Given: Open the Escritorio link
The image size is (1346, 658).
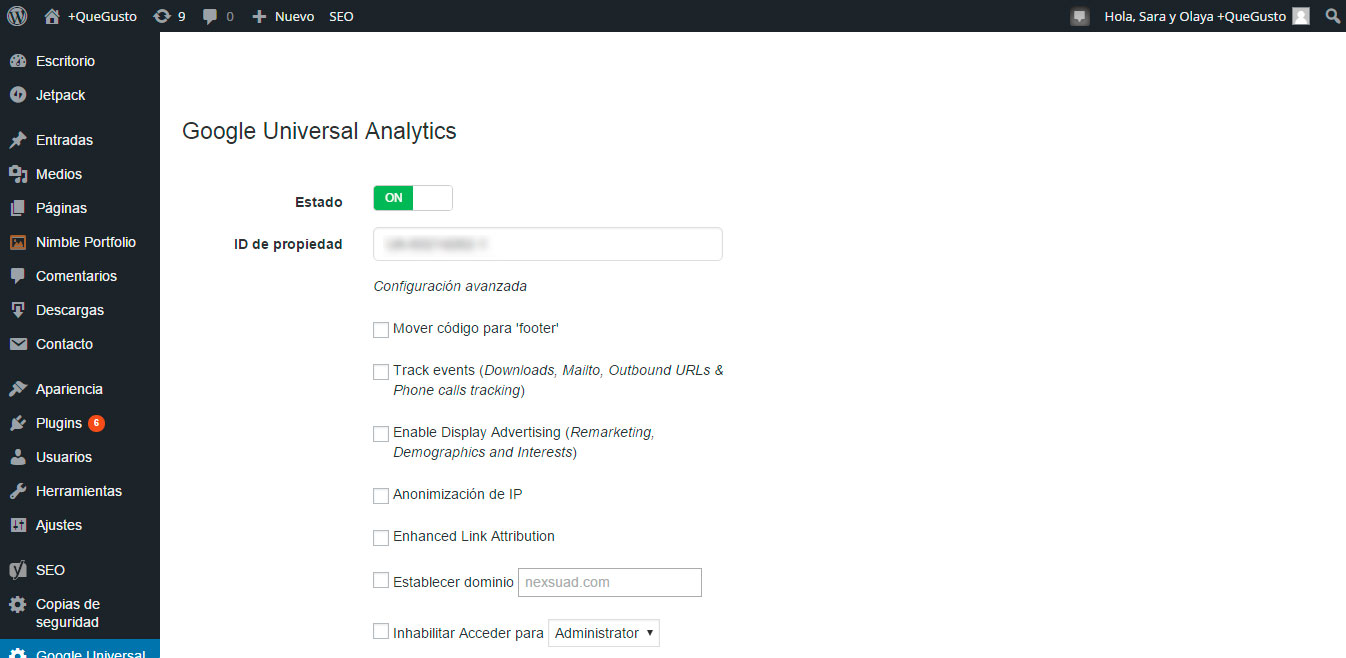Looking at the screenshot, I should click(x=65, y=61).
